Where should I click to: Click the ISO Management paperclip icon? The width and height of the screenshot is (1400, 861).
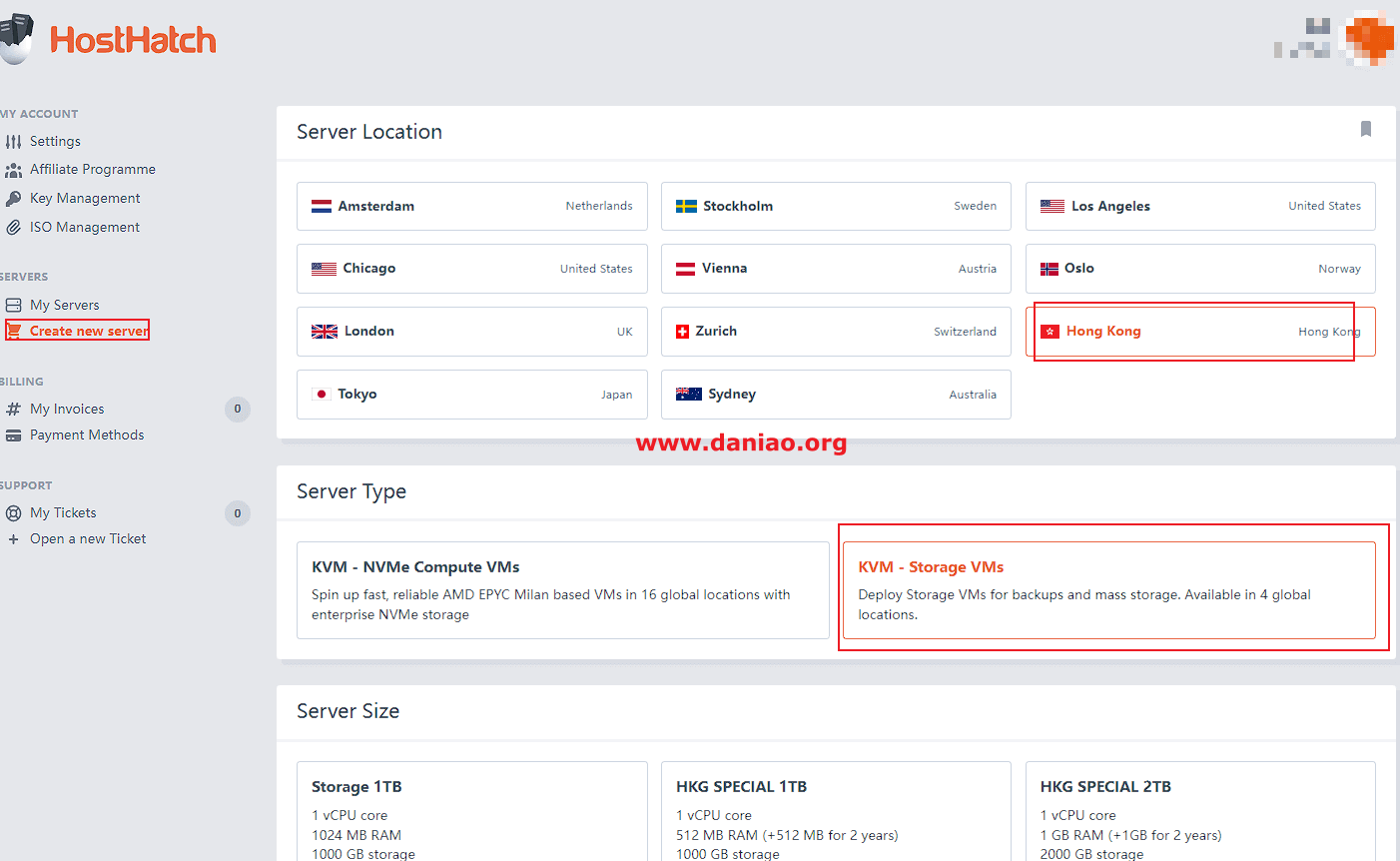[13, 228]
